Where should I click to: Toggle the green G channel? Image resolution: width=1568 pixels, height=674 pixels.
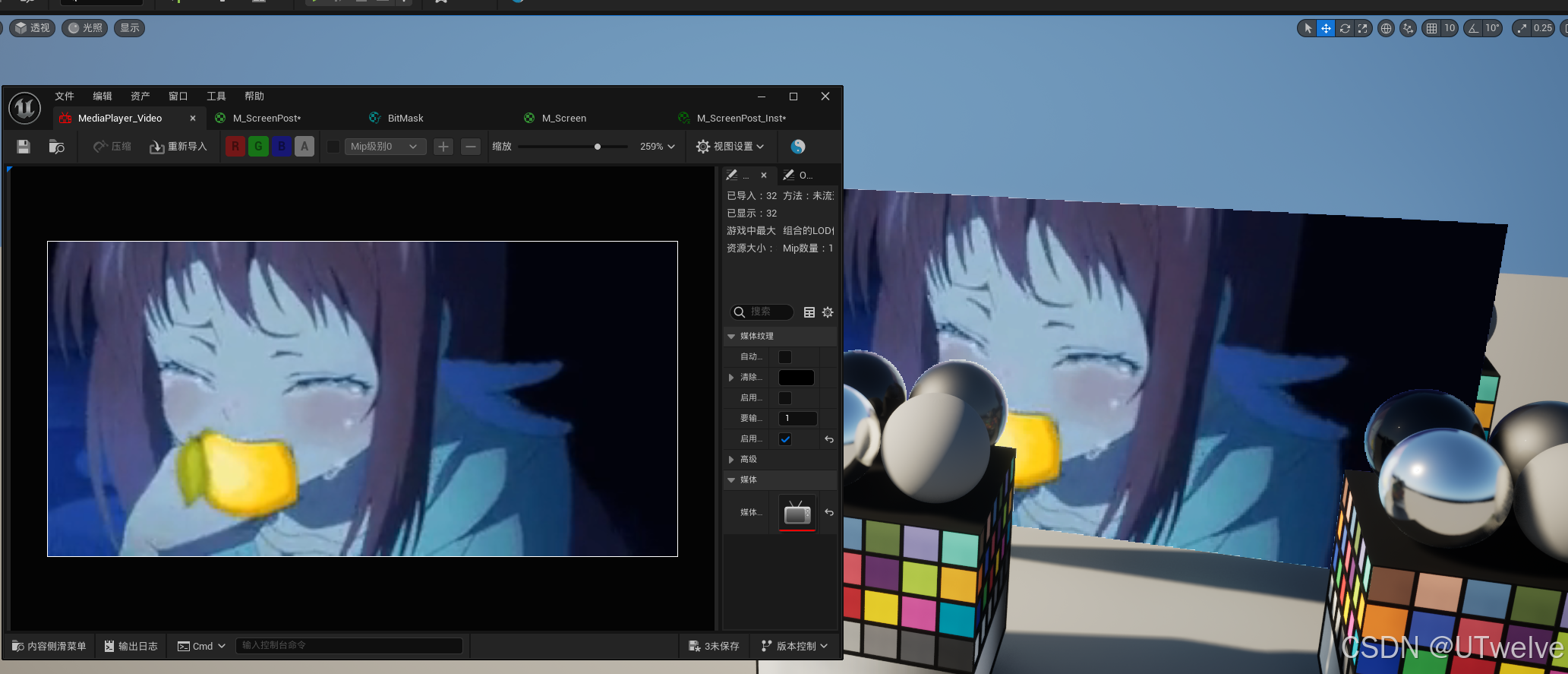click(x=258, y=147)
